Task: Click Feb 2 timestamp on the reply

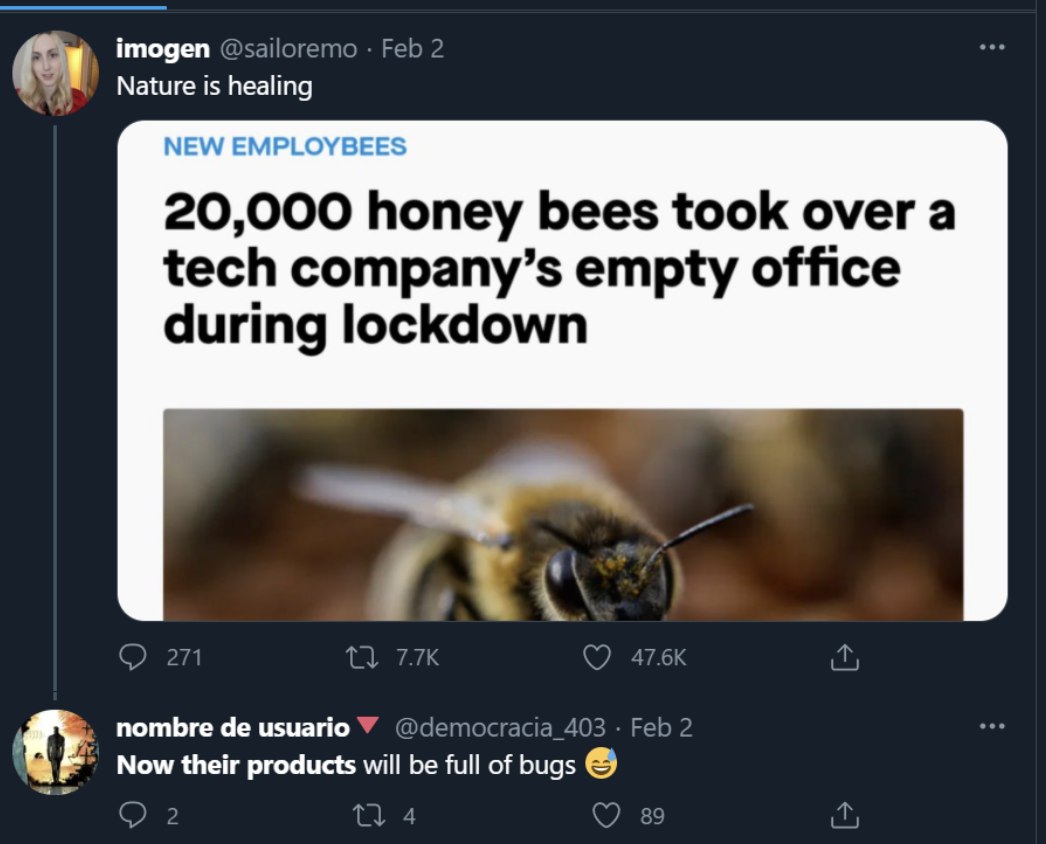Action: (661, 727)
